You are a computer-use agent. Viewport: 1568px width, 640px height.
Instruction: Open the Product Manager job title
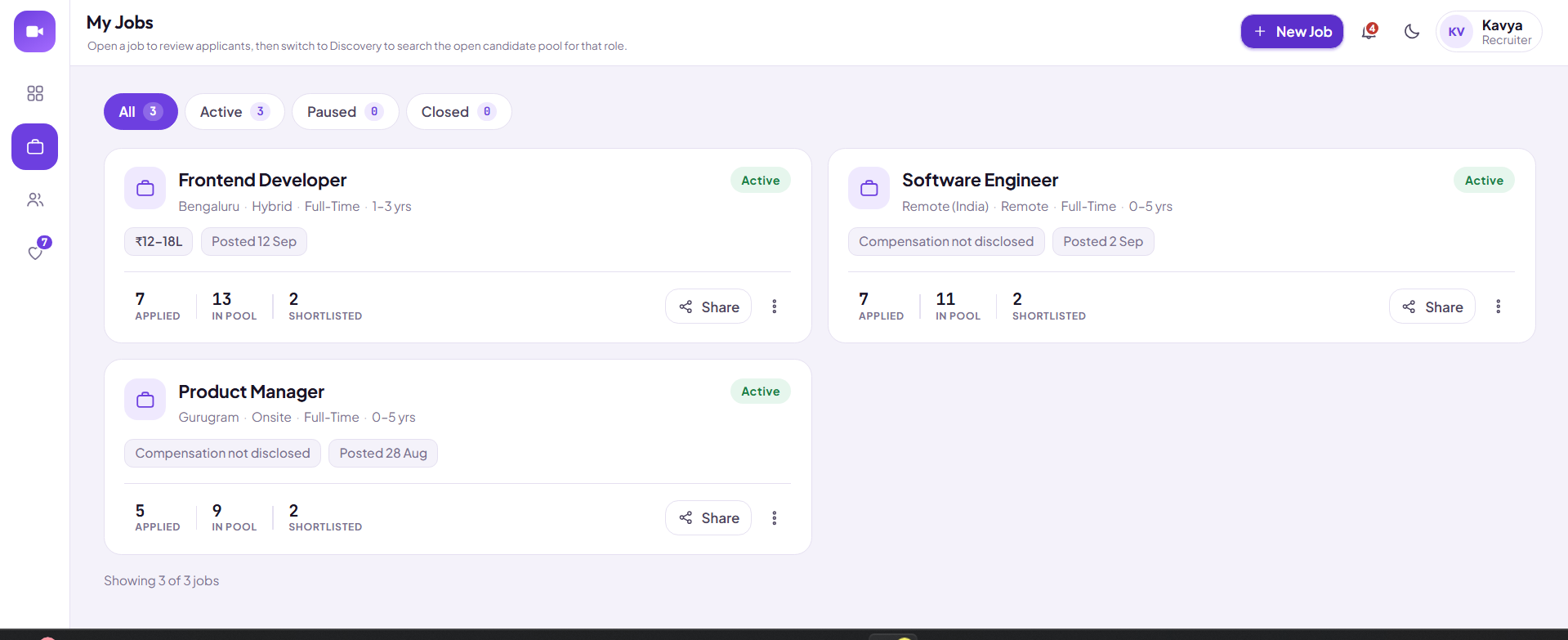[252, 392]
